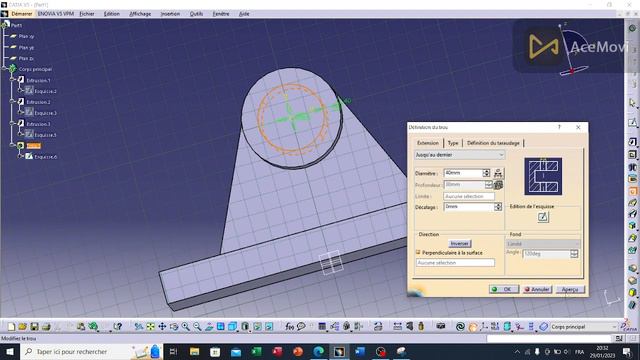
Task: Click the f(x) Formula icon
Action: point(289,327)
